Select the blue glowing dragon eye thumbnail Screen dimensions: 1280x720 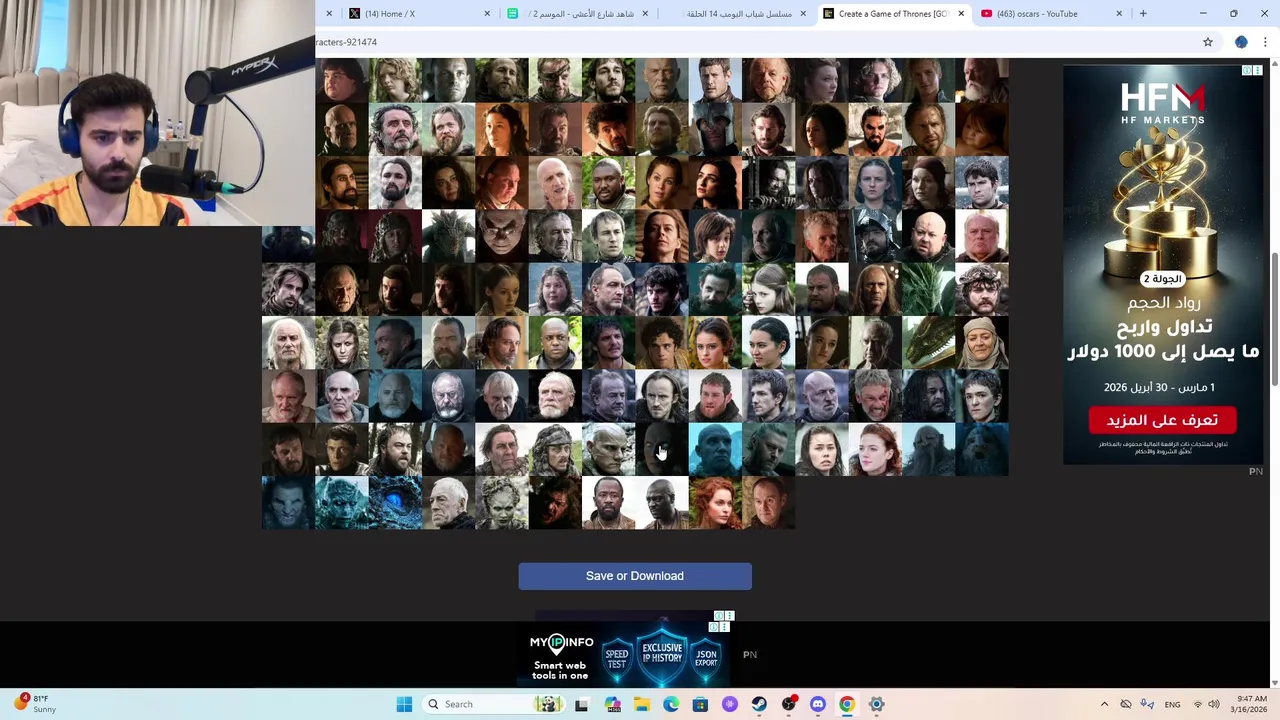point(395,502)
